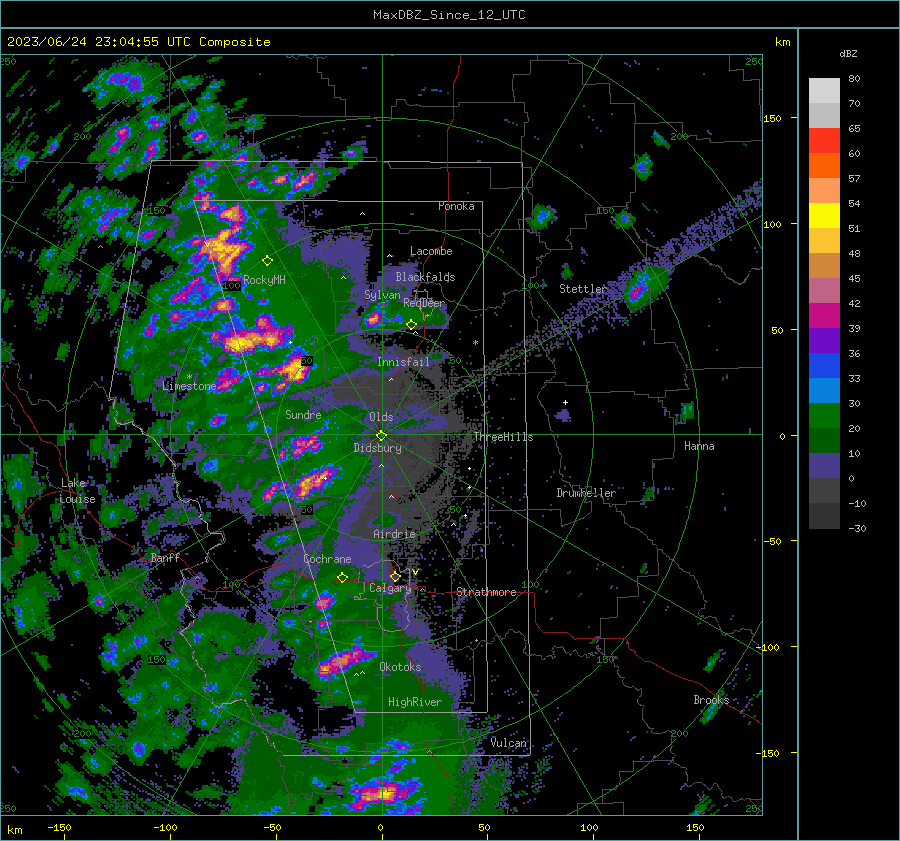Click the dBZ legend heading
Image resolution: width=900 pixels, height=841 pixels.
coord(848,54)
